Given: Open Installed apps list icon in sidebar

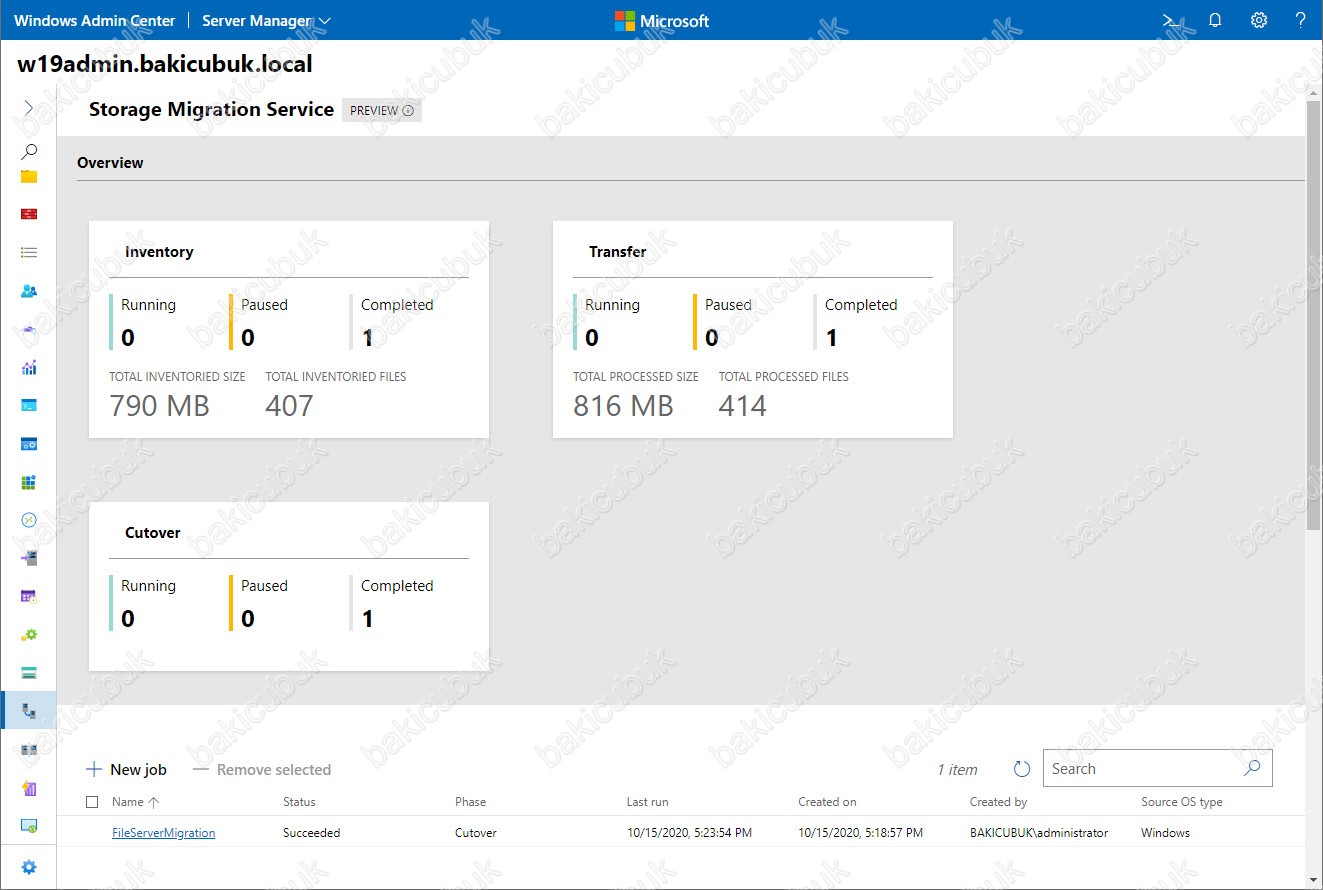Looking at the screenshot, I should tap(29, 253).
